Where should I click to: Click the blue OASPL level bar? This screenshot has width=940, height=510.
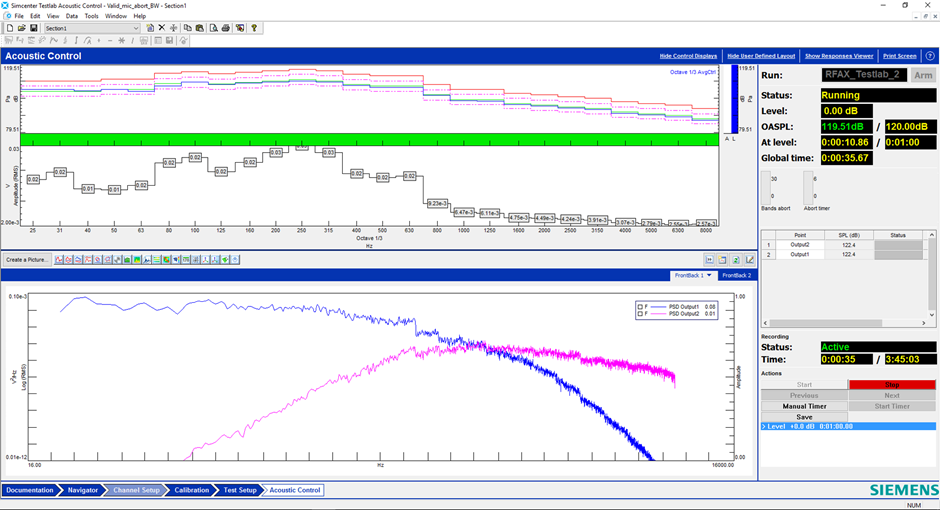tap(734, 99)
